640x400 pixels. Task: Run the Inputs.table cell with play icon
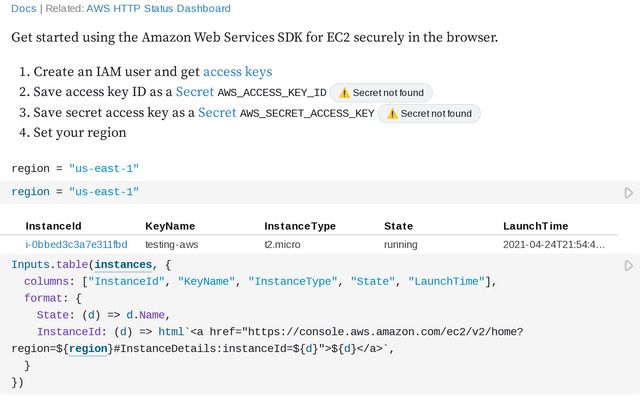tap(628, 266)
